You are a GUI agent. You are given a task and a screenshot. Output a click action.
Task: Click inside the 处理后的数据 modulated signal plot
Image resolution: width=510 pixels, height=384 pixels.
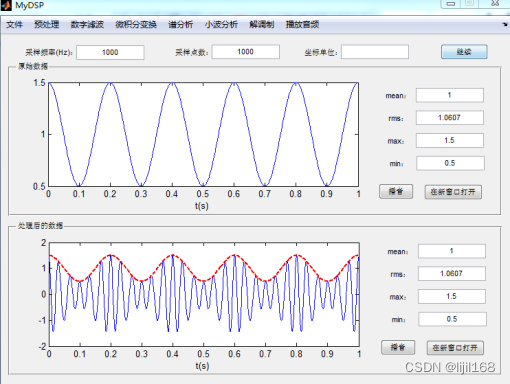(x=204, y=294)
